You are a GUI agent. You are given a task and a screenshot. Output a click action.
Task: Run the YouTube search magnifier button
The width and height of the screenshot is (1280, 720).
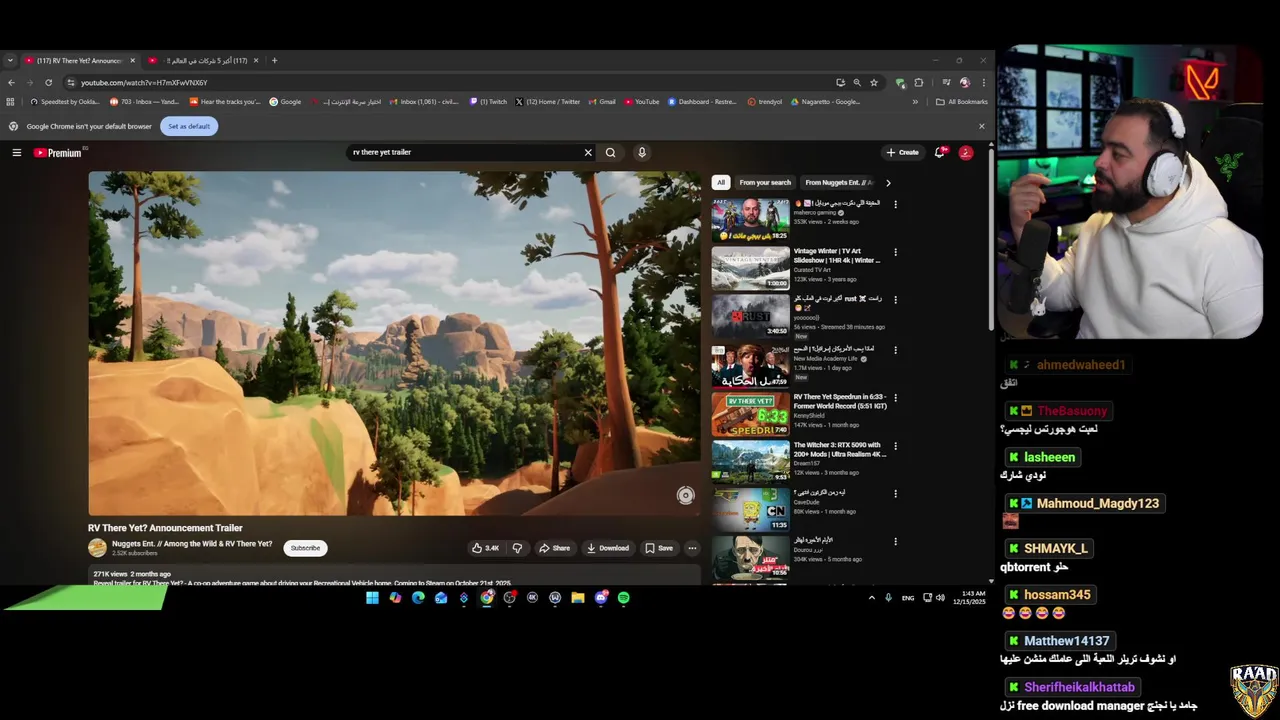tap(611, 153)
